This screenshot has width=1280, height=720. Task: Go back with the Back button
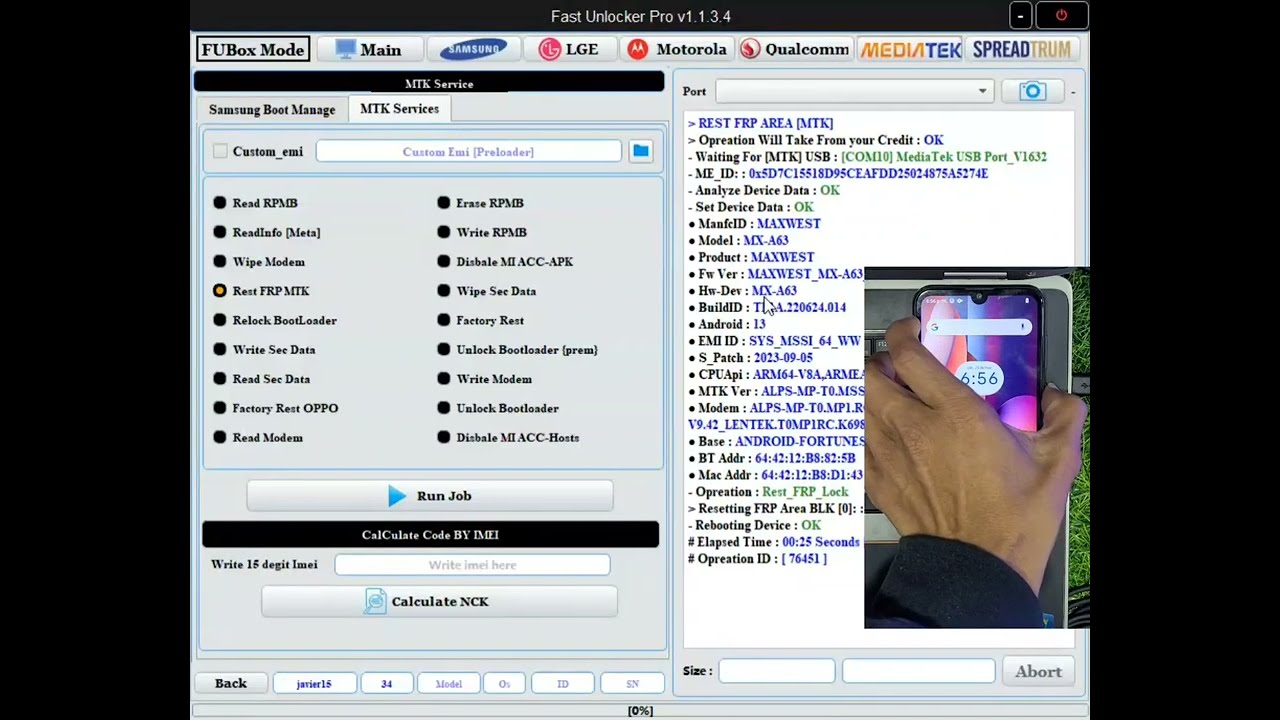click(x=230, y=683)
